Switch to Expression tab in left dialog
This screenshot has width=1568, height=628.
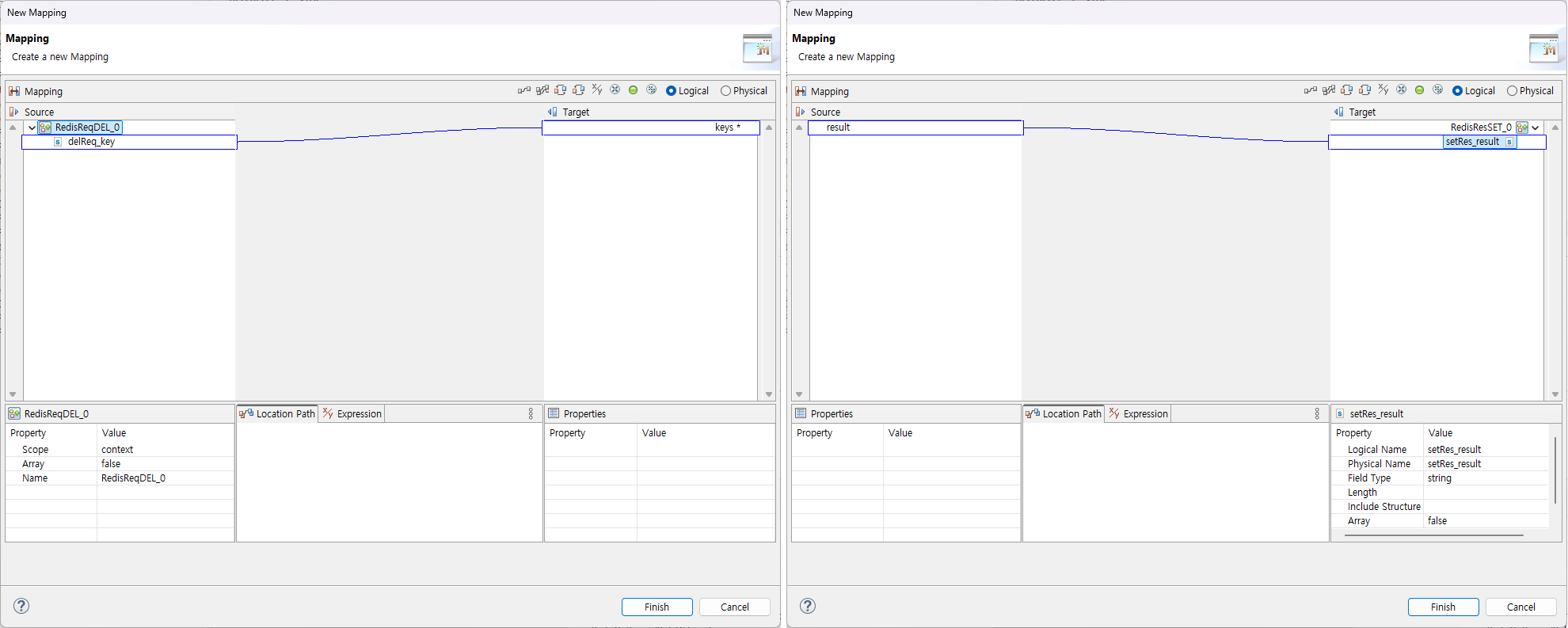click(x=352, y=414)
